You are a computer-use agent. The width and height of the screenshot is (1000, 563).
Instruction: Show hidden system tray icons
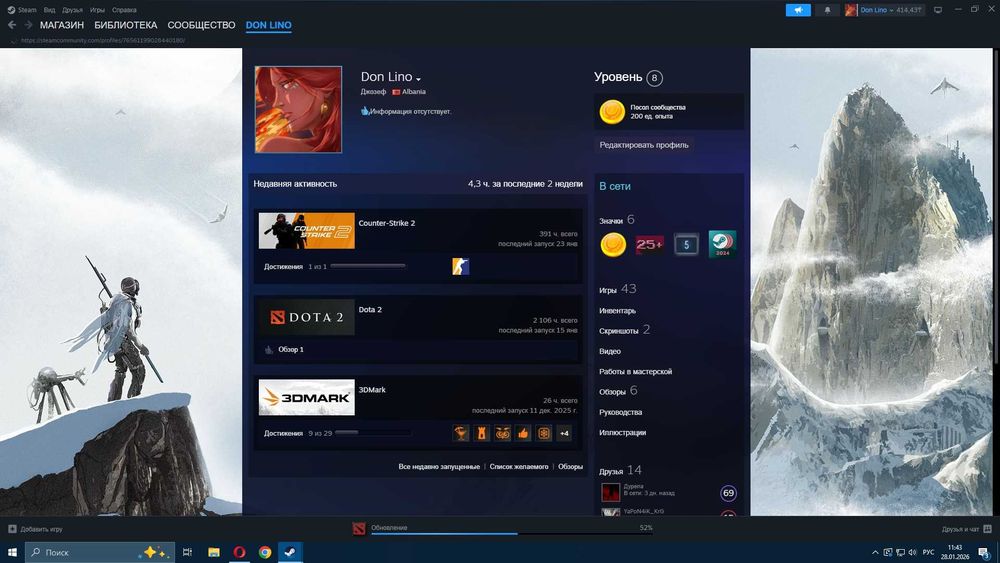tap(875, 552)
